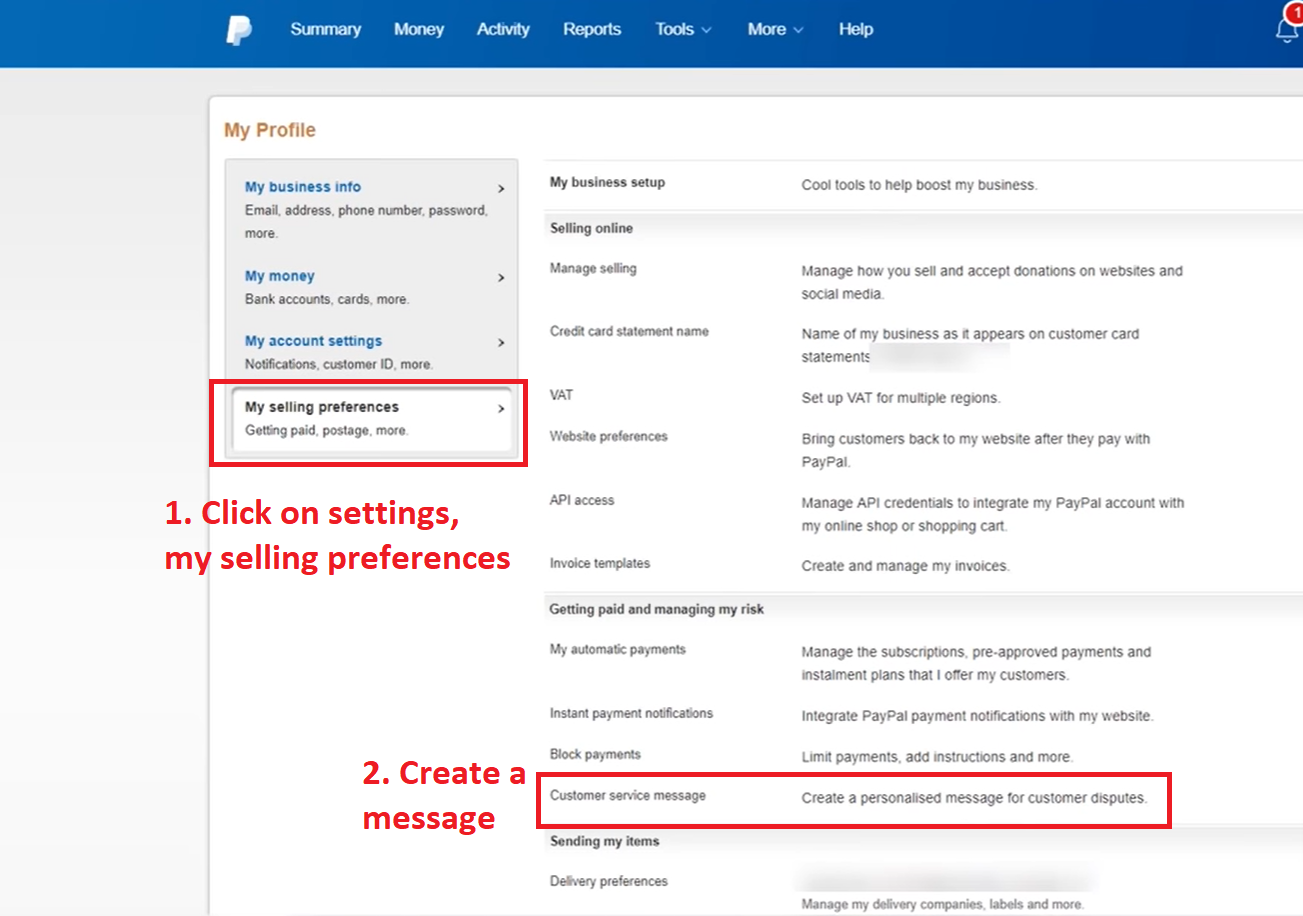
Task: Open My account settings section
Action: point(313,341)
